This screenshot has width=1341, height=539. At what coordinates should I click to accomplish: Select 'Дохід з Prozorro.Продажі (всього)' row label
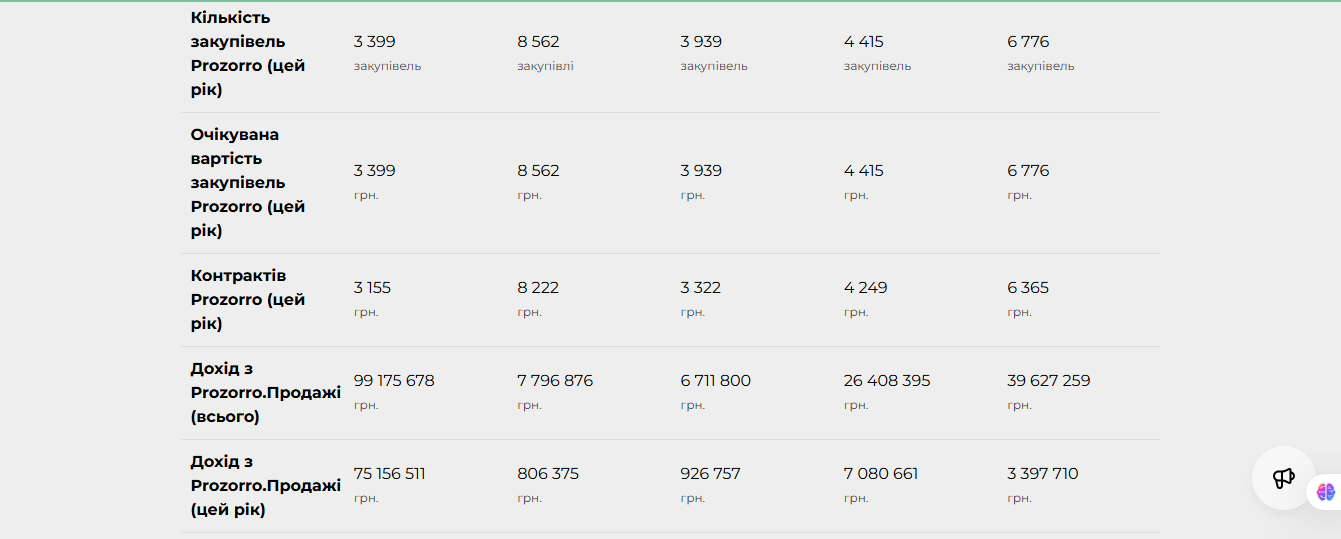point(266,393)
